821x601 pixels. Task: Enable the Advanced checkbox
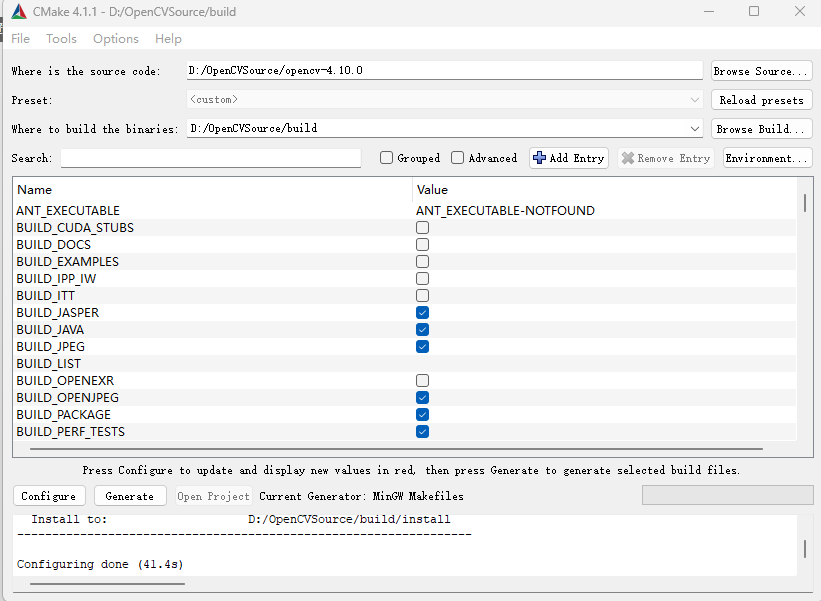(457, 158)
